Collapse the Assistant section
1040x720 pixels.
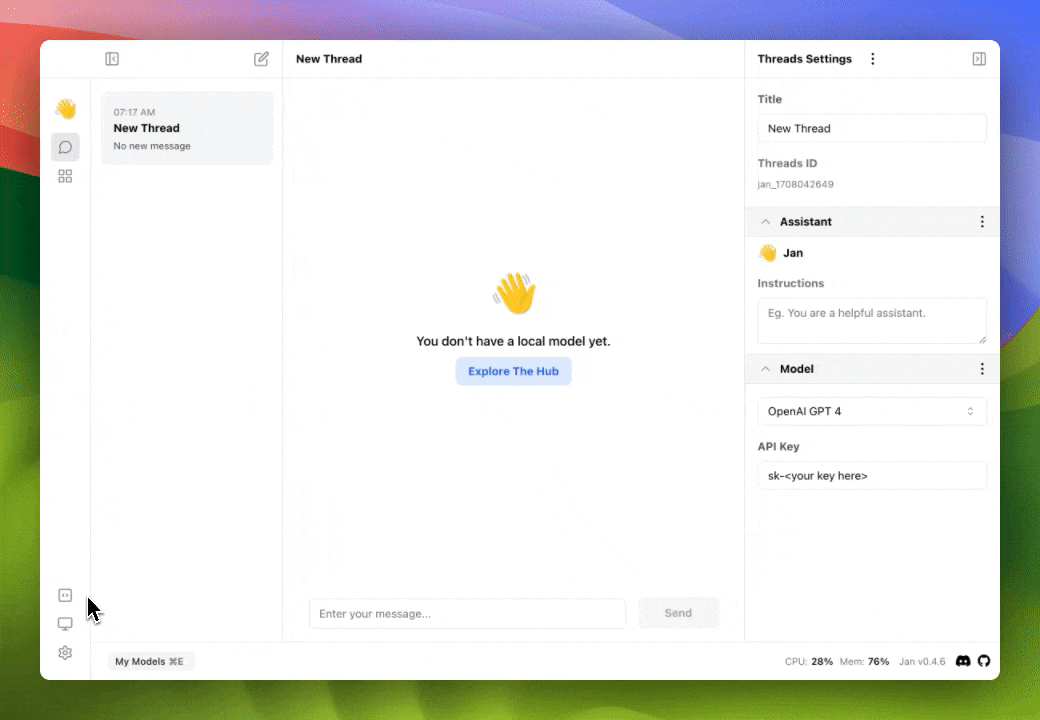point(766,221)
